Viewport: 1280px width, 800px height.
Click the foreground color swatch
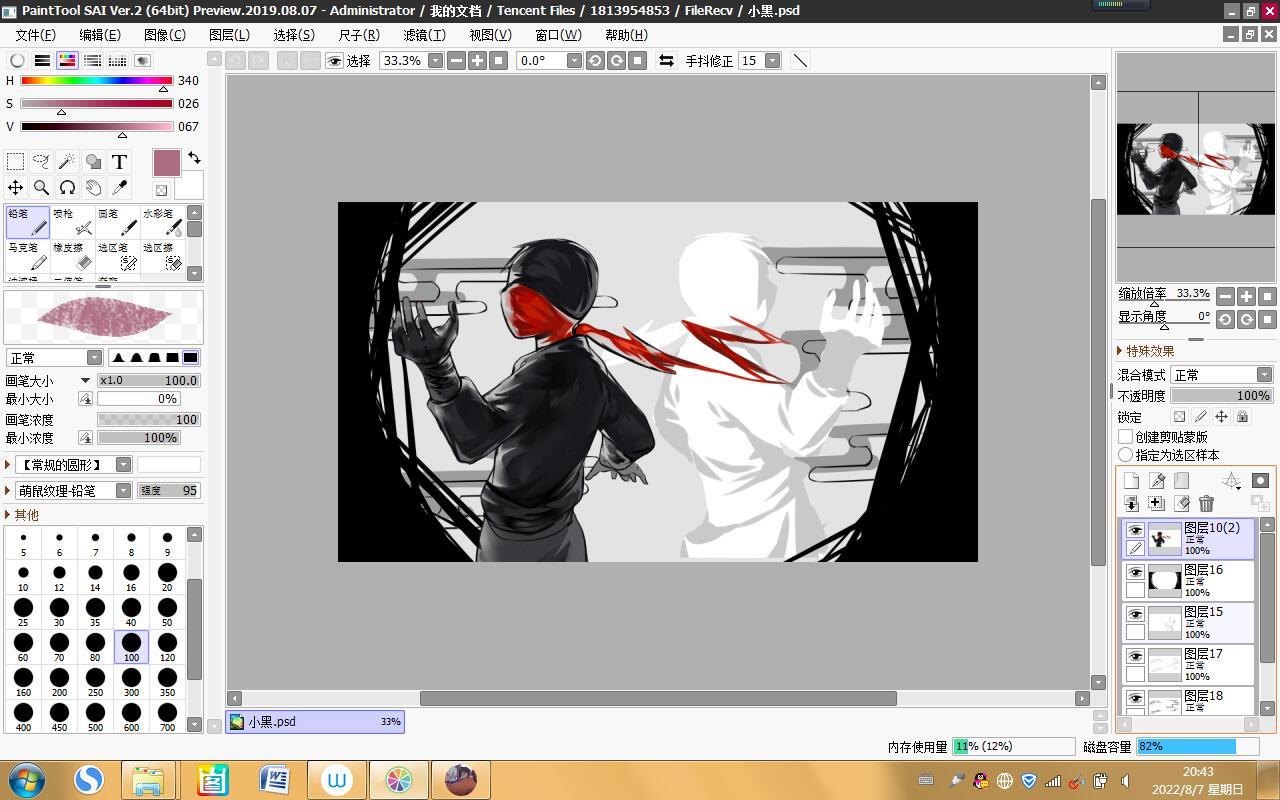pyautogui.click(x=166, y=162)
